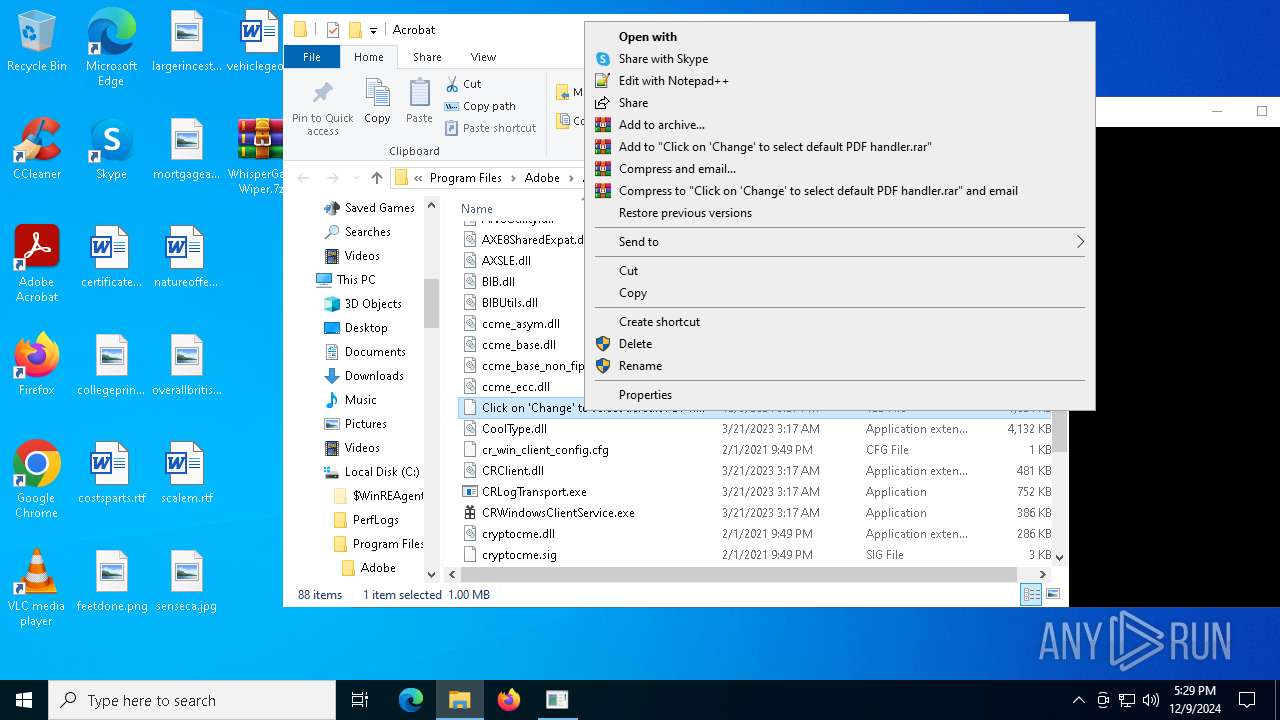Launch Microsoft Edge from desktop
The height and width of the screenshot is (720, 1280).
(111, 48)
